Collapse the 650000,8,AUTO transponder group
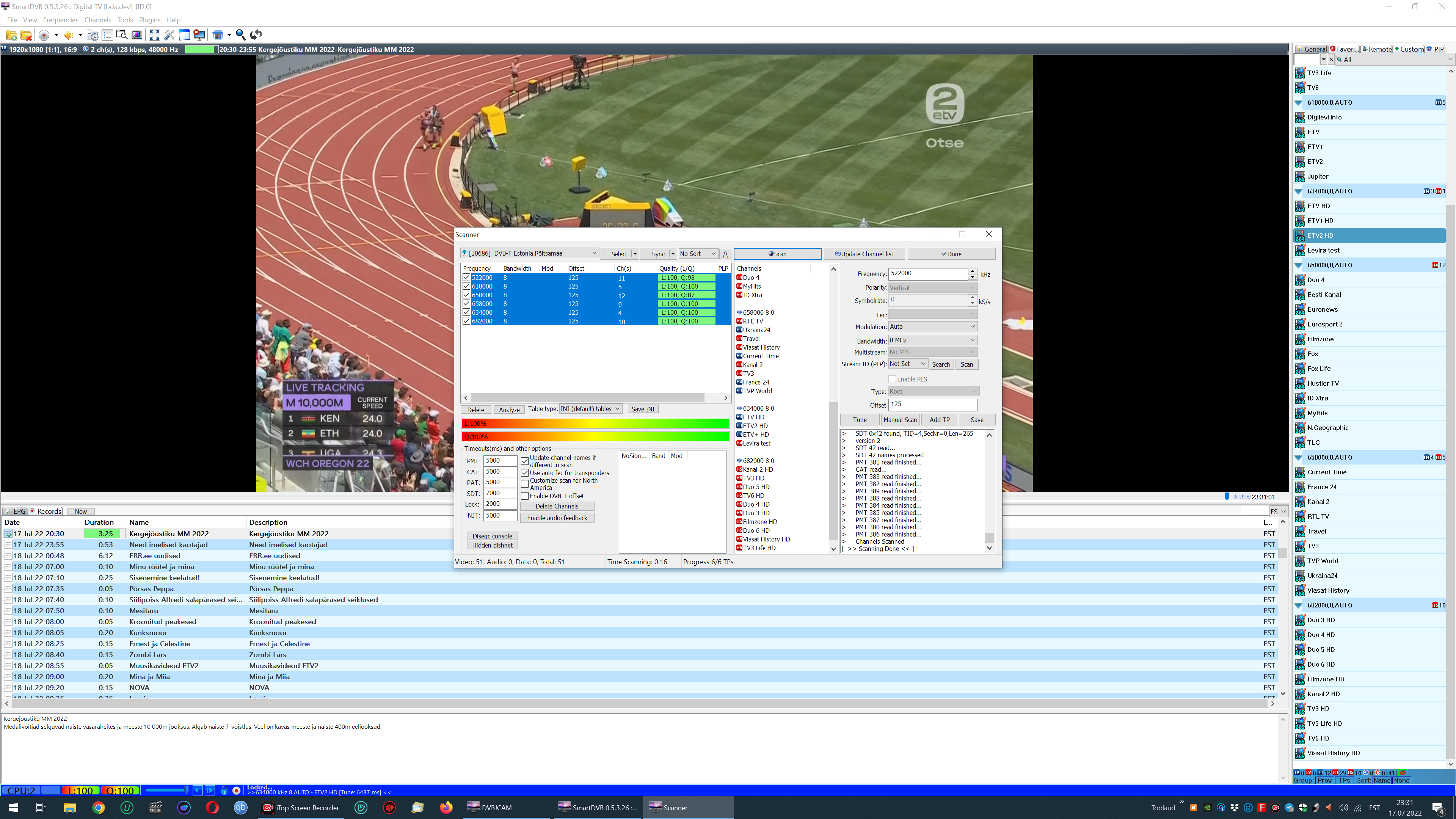 coord(1298,265)
